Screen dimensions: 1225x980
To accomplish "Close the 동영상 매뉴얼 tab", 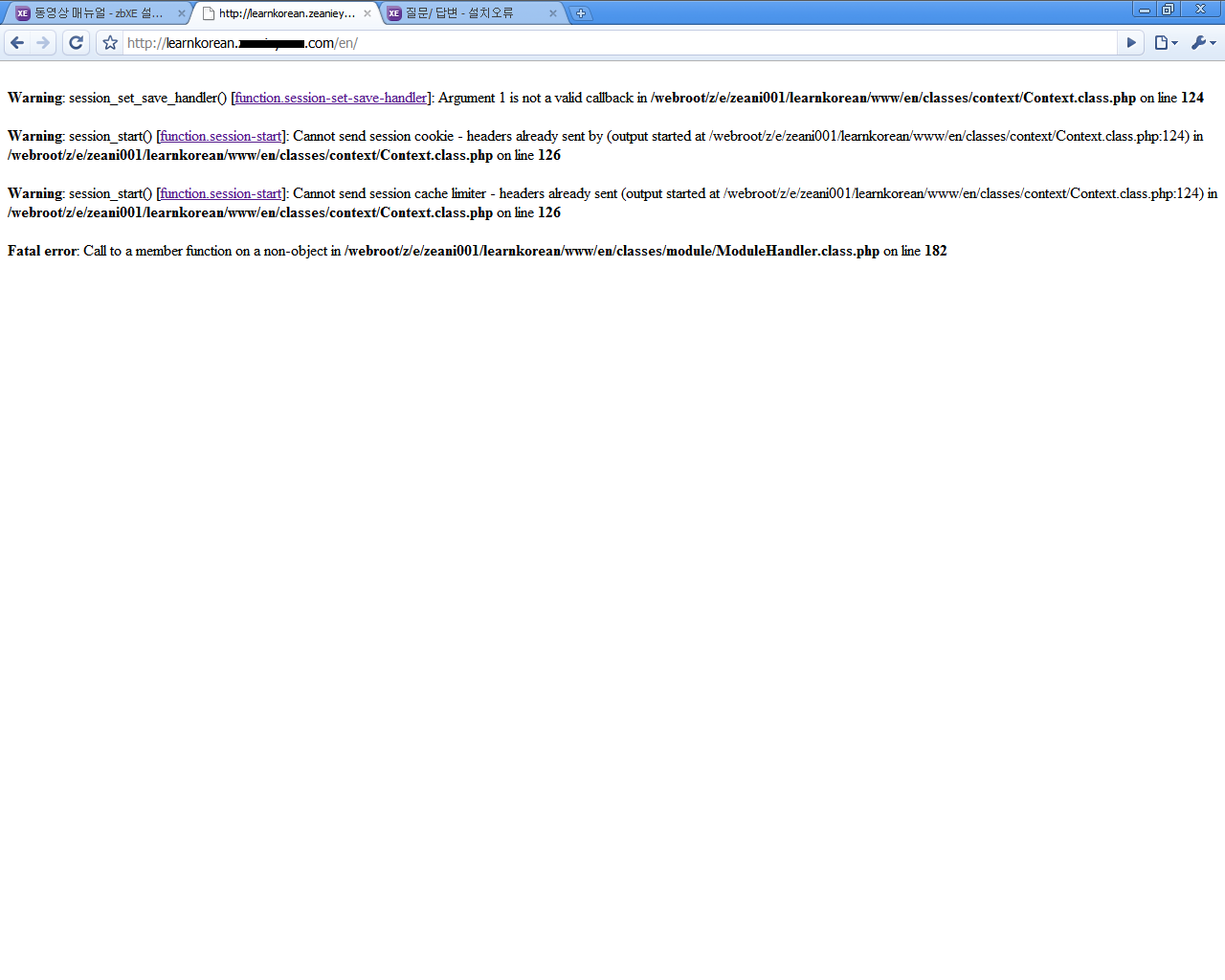I will pyautogui.click(x=182, y=13).
